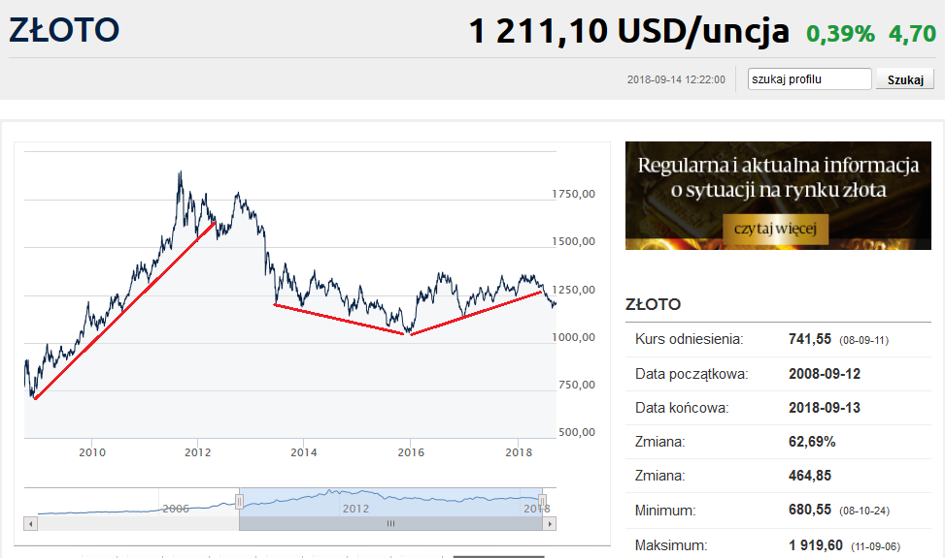Click the 1250,00 label on price axis
945x558 pixels.
[x=573, y=290]
